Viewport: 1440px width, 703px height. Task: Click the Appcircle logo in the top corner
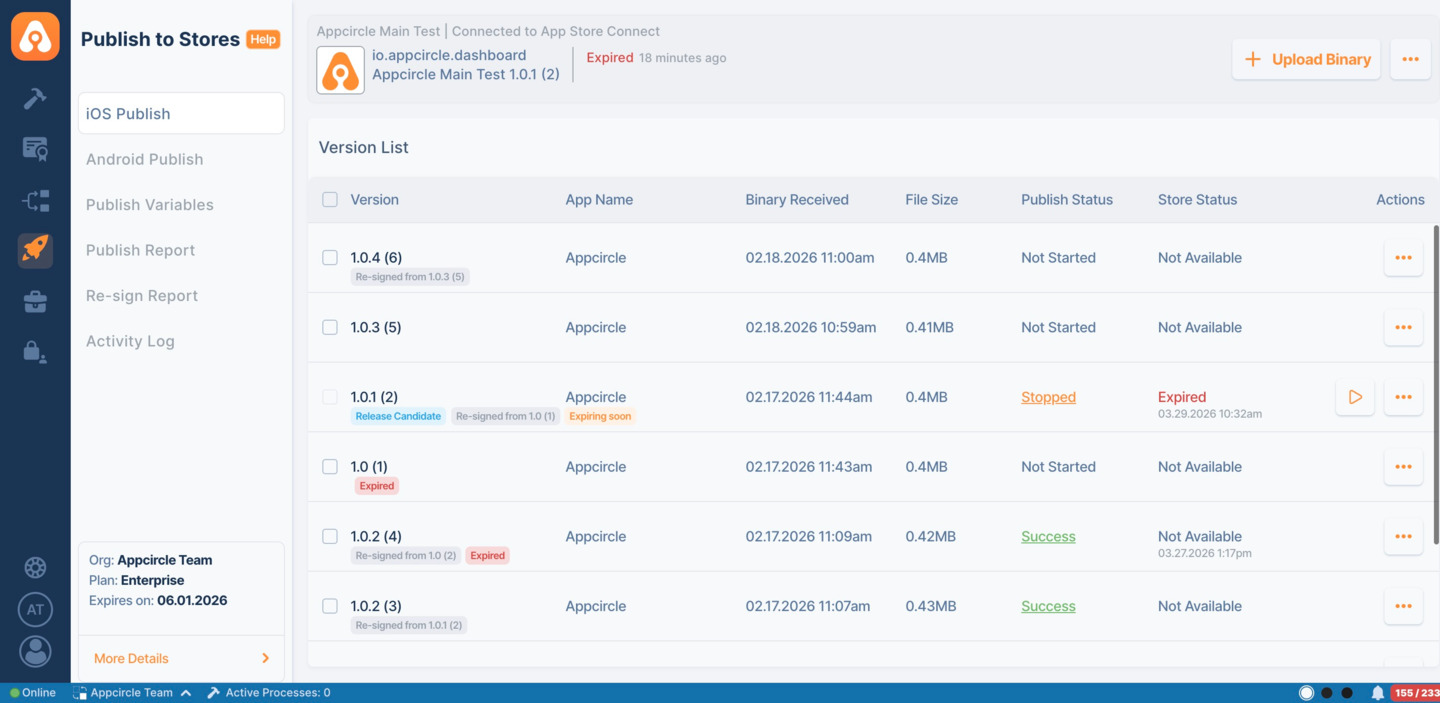click(x=35, y=36)
